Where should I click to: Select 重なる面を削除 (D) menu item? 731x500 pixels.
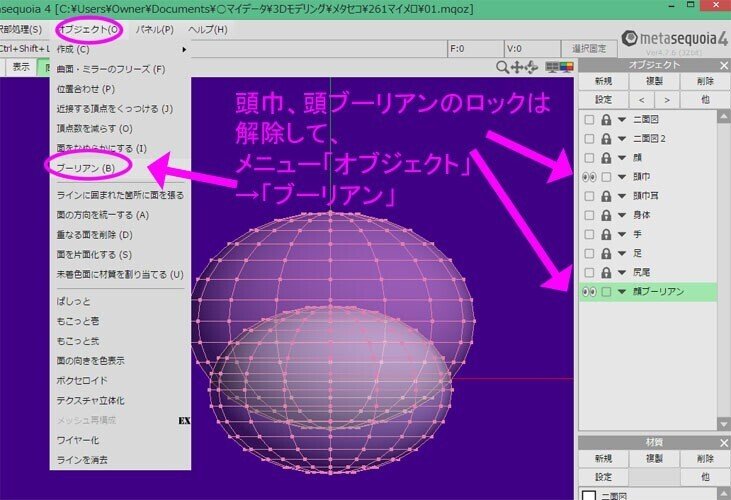(120, 235)
